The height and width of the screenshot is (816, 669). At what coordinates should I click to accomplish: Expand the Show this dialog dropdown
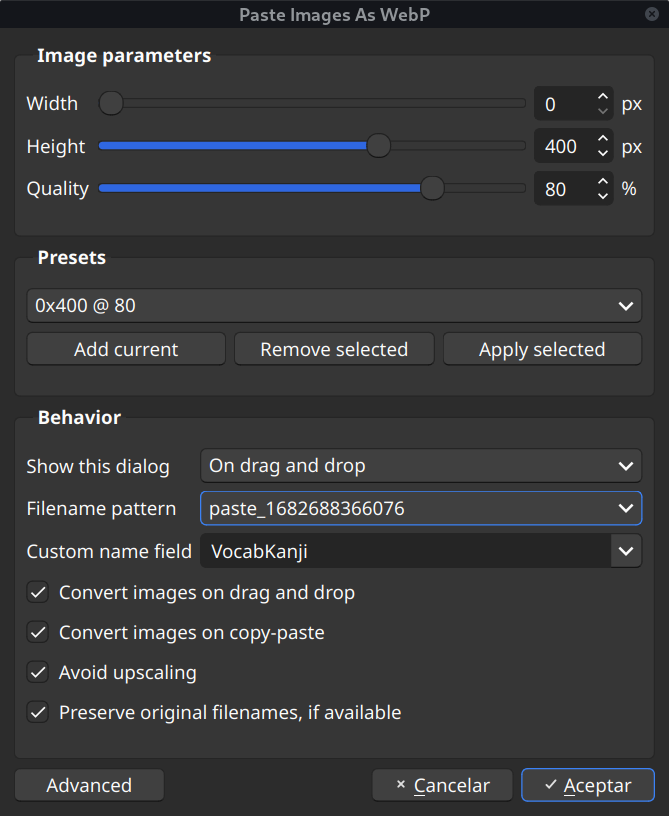point(420,466)
